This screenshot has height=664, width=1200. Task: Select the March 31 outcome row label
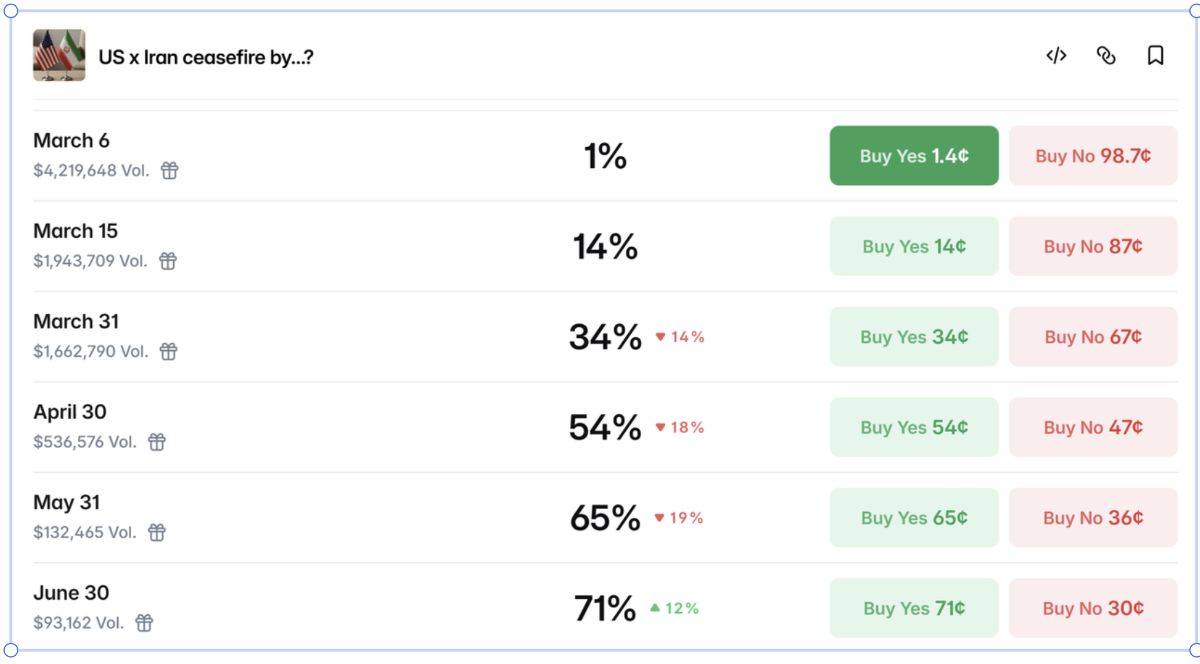(76, 322)
